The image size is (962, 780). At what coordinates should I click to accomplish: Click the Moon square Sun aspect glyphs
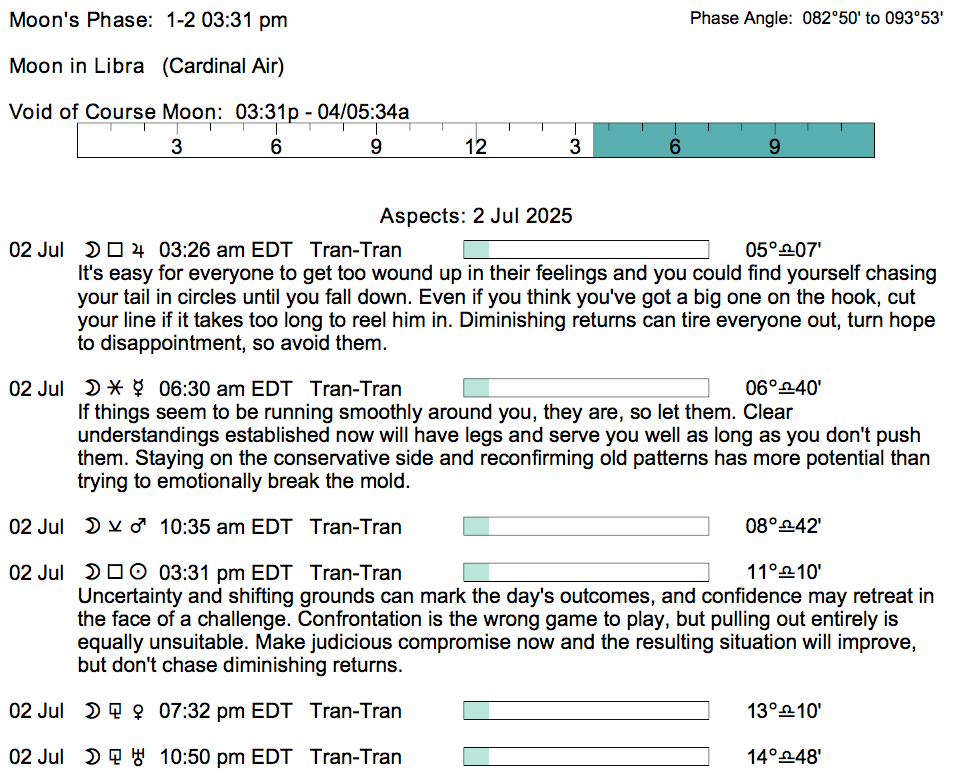tap(114, 573)
